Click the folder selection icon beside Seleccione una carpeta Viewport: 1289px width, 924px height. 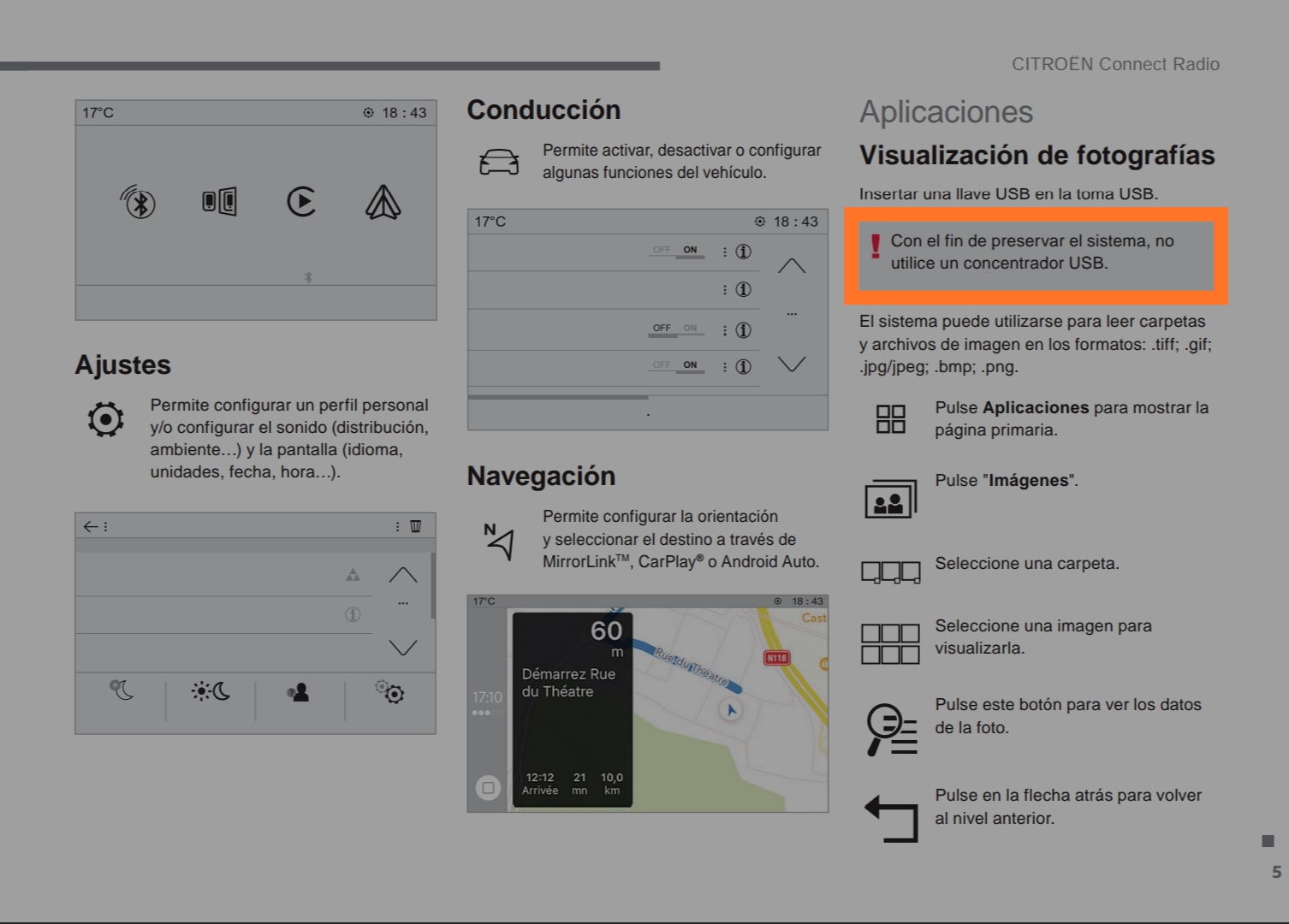[891, 572]
